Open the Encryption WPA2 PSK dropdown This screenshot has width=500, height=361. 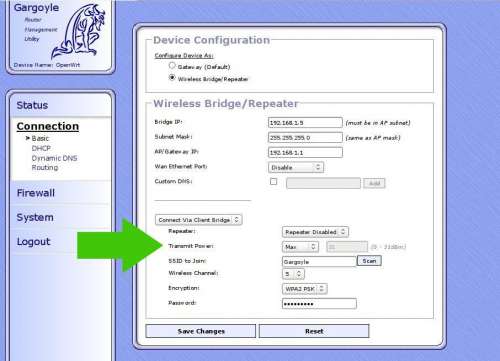coord(304,289)
